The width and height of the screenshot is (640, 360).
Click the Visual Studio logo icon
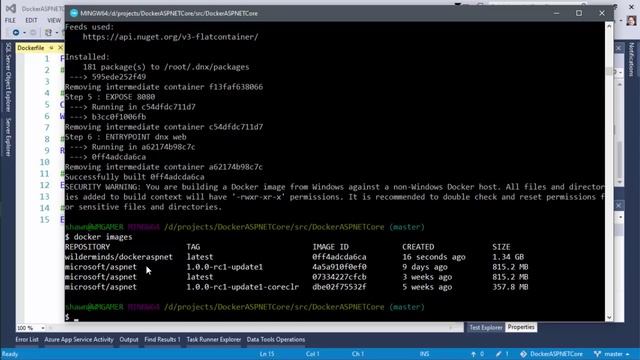click(11, 9)
